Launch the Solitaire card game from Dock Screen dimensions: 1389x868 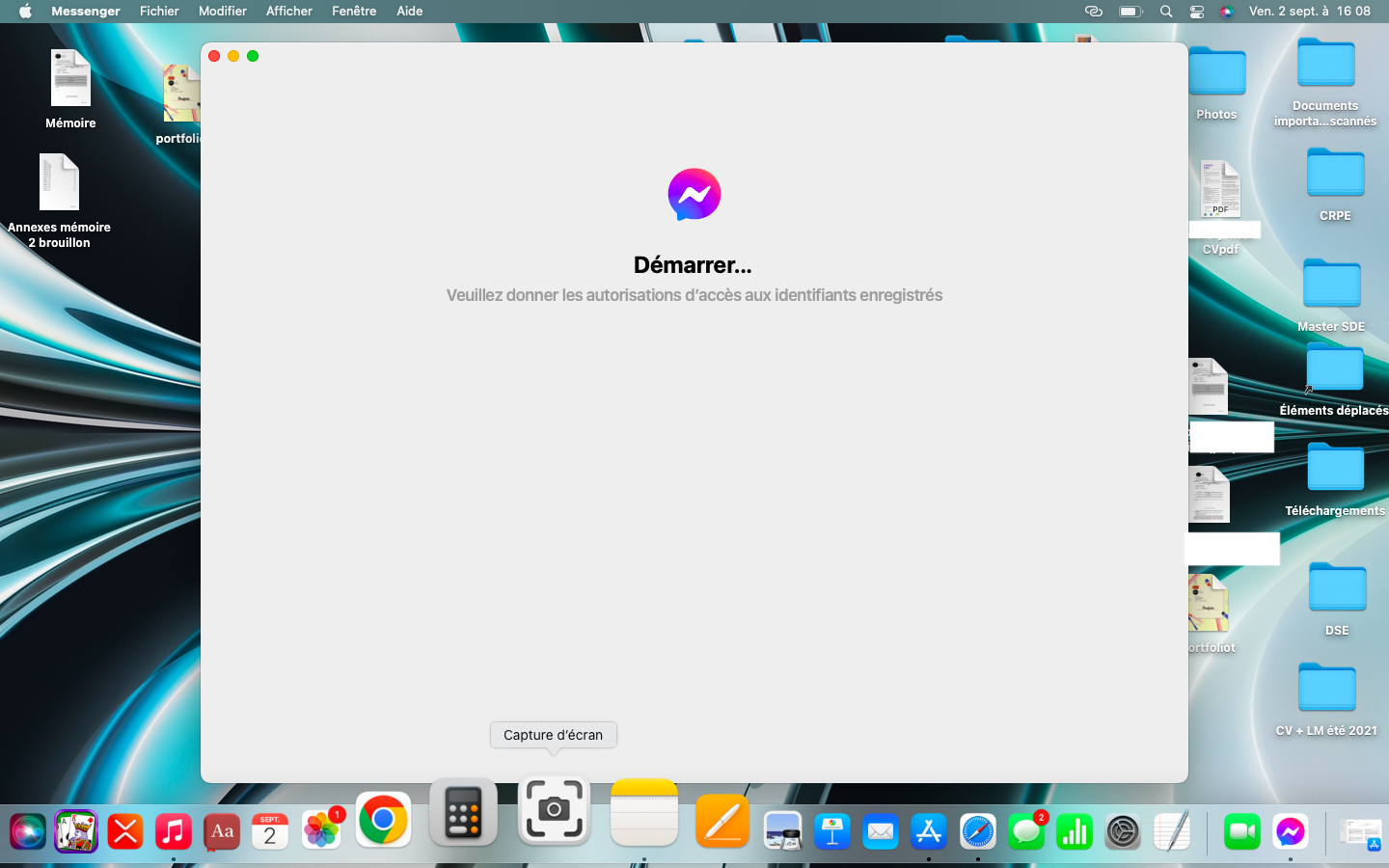click(x=76, y=831)
